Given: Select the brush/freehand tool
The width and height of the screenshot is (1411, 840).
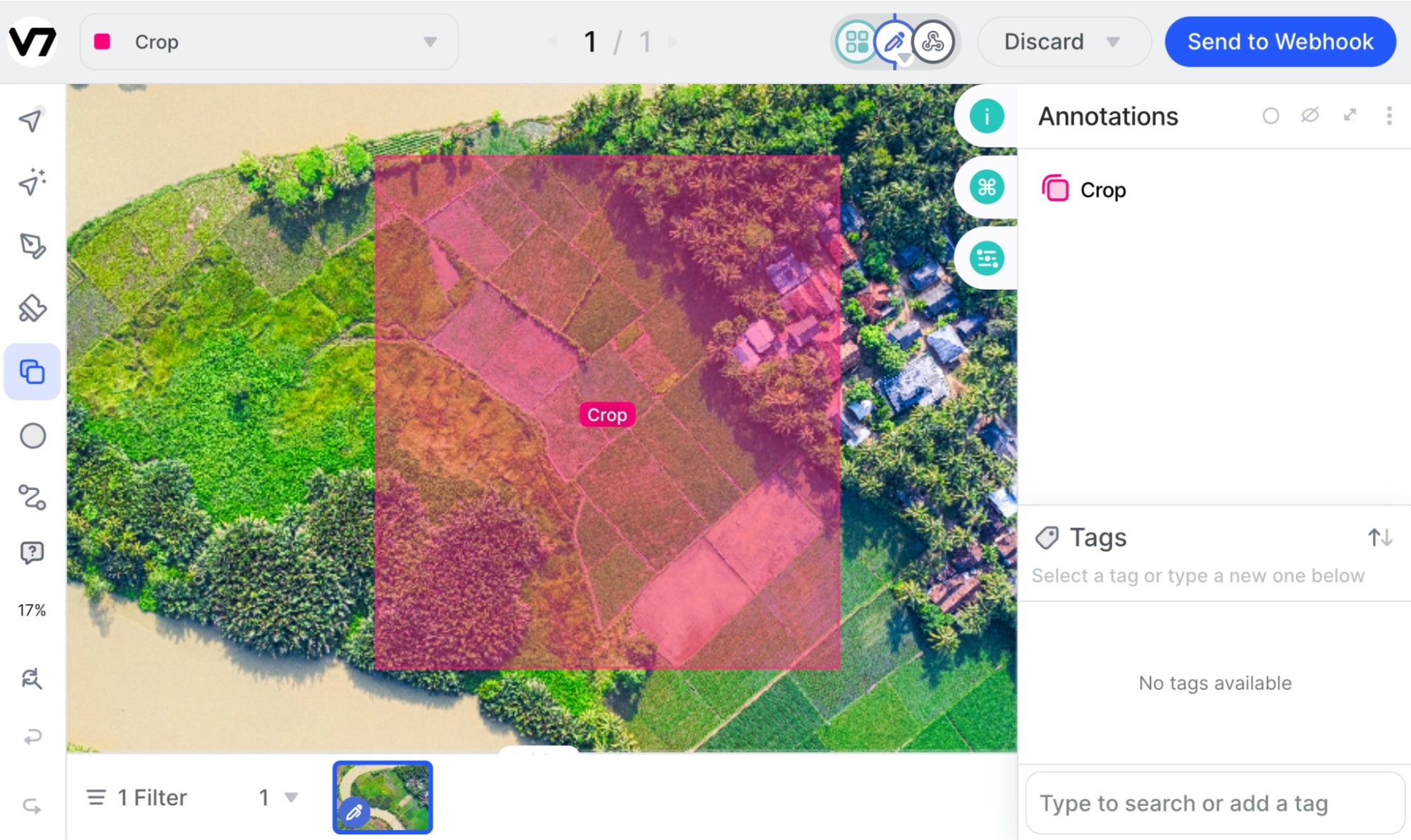Looking at the screenshot, I should tap(33, 309).
